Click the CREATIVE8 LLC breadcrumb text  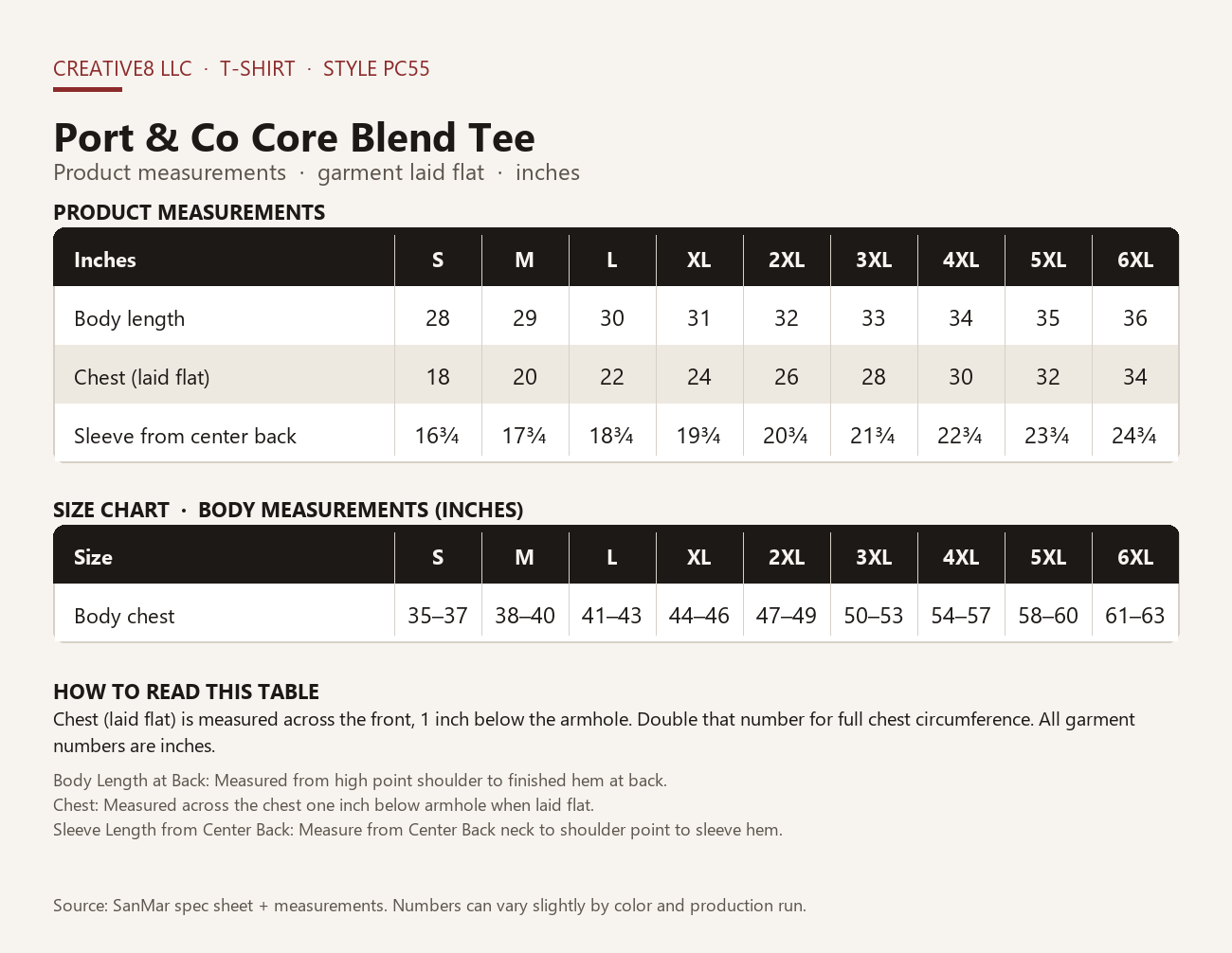click(x=122, y=68)
